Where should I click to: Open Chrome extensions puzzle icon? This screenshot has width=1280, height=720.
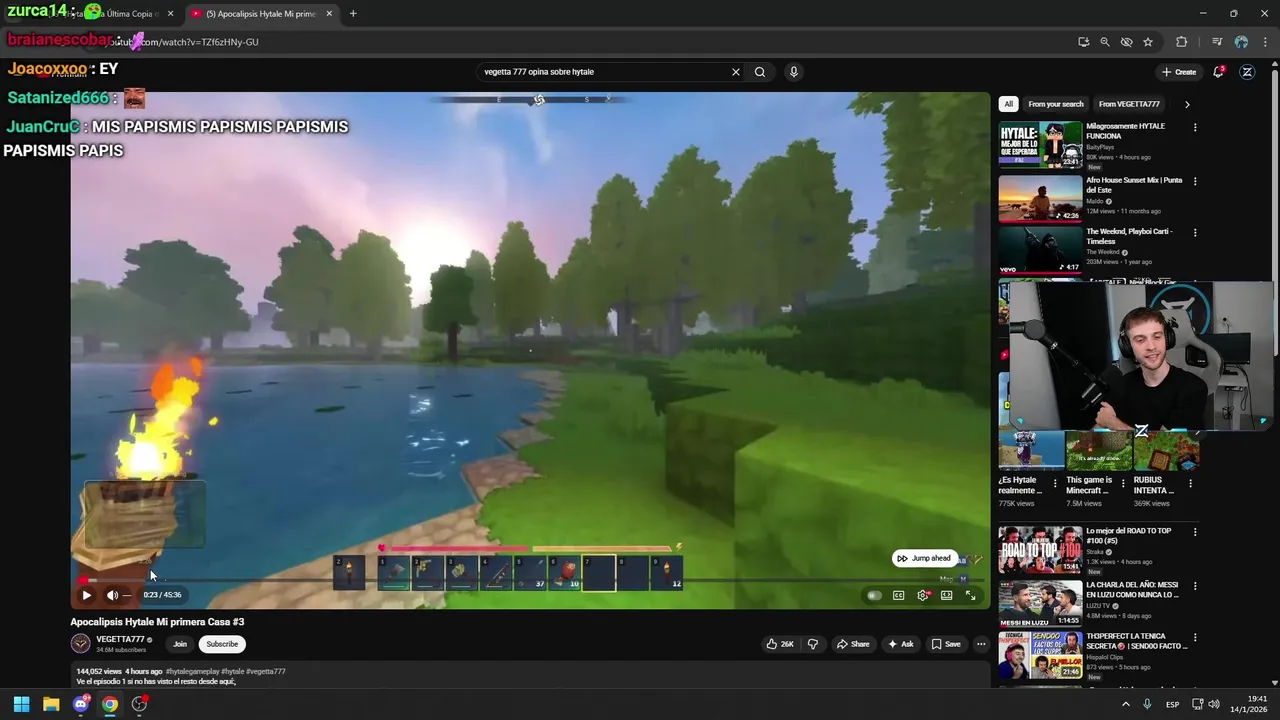(x=1182, y=42)
